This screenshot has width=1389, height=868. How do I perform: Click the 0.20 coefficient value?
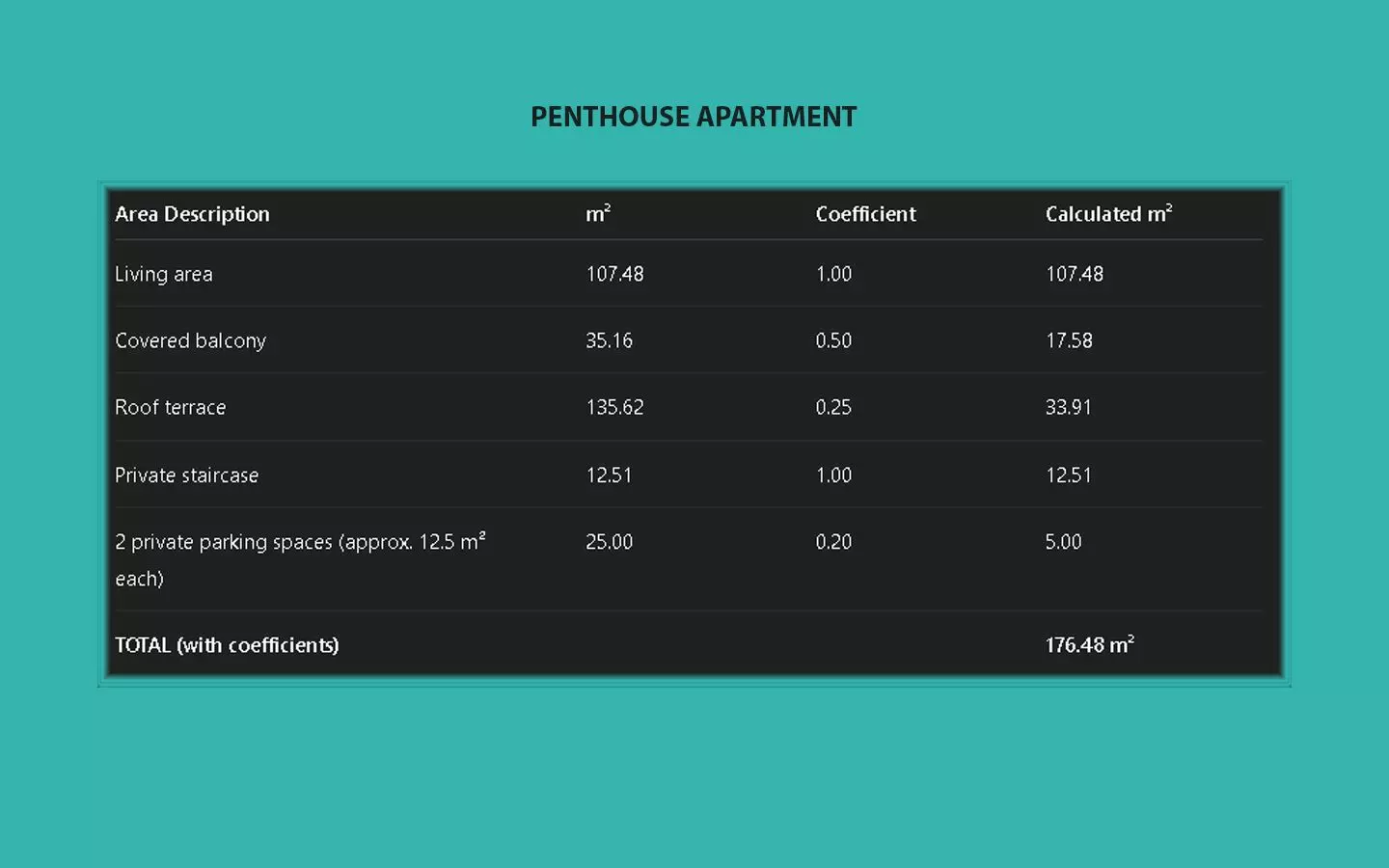coord(833,542)
